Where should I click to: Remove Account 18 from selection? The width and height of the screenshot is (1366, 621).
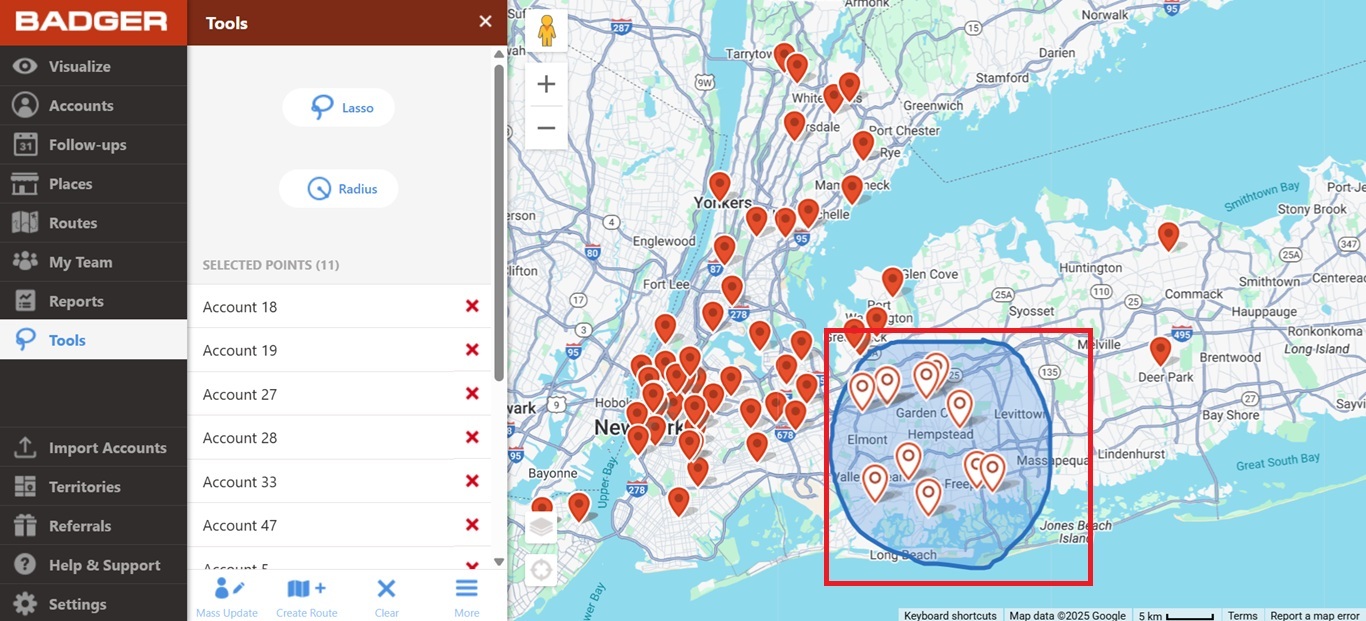[x=472, y=306]
